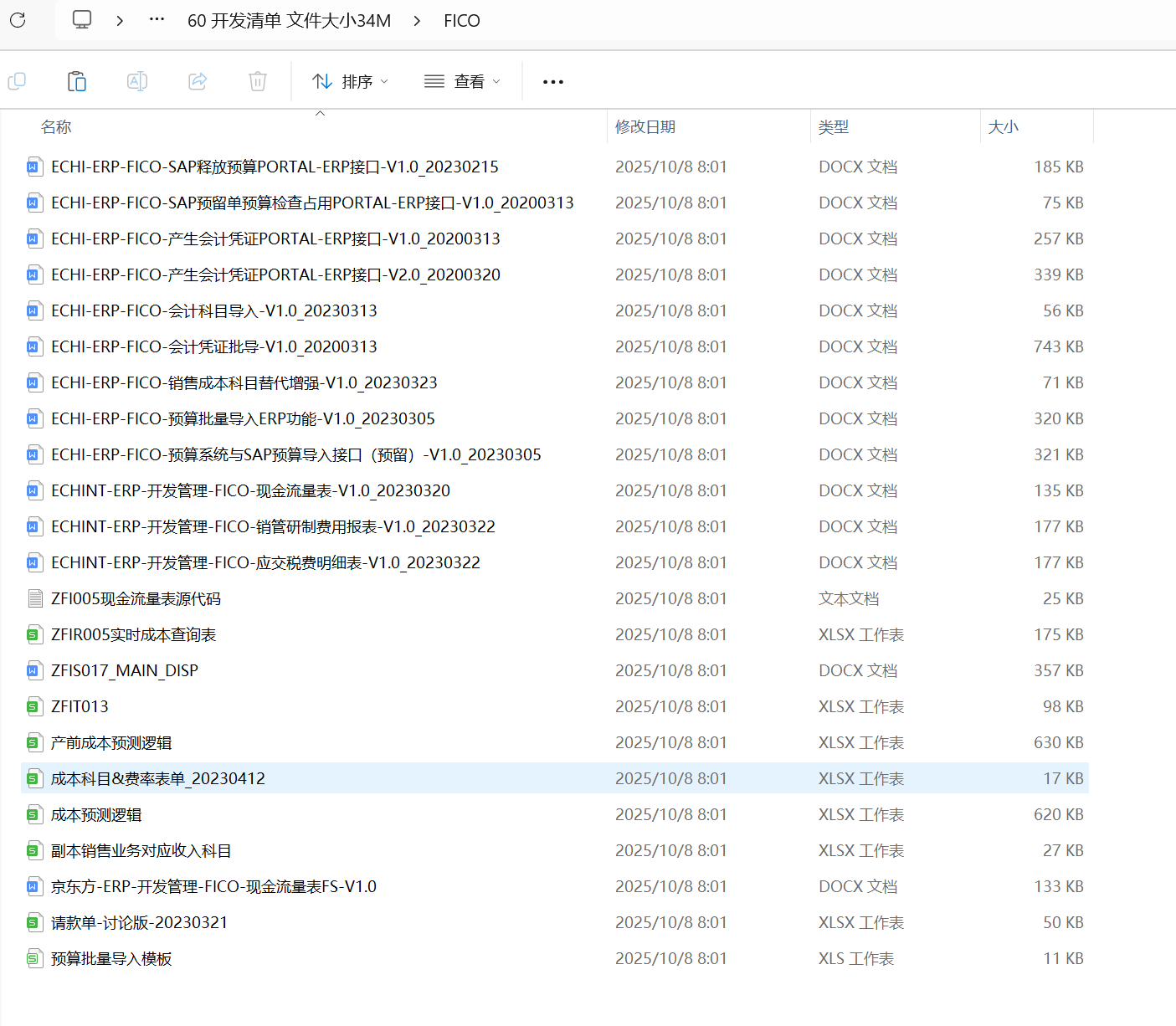Screen dimensions: 1176x1026
Task: Expand the breadcrumb chevron before FICO
Action: click(x=417, y=21)
